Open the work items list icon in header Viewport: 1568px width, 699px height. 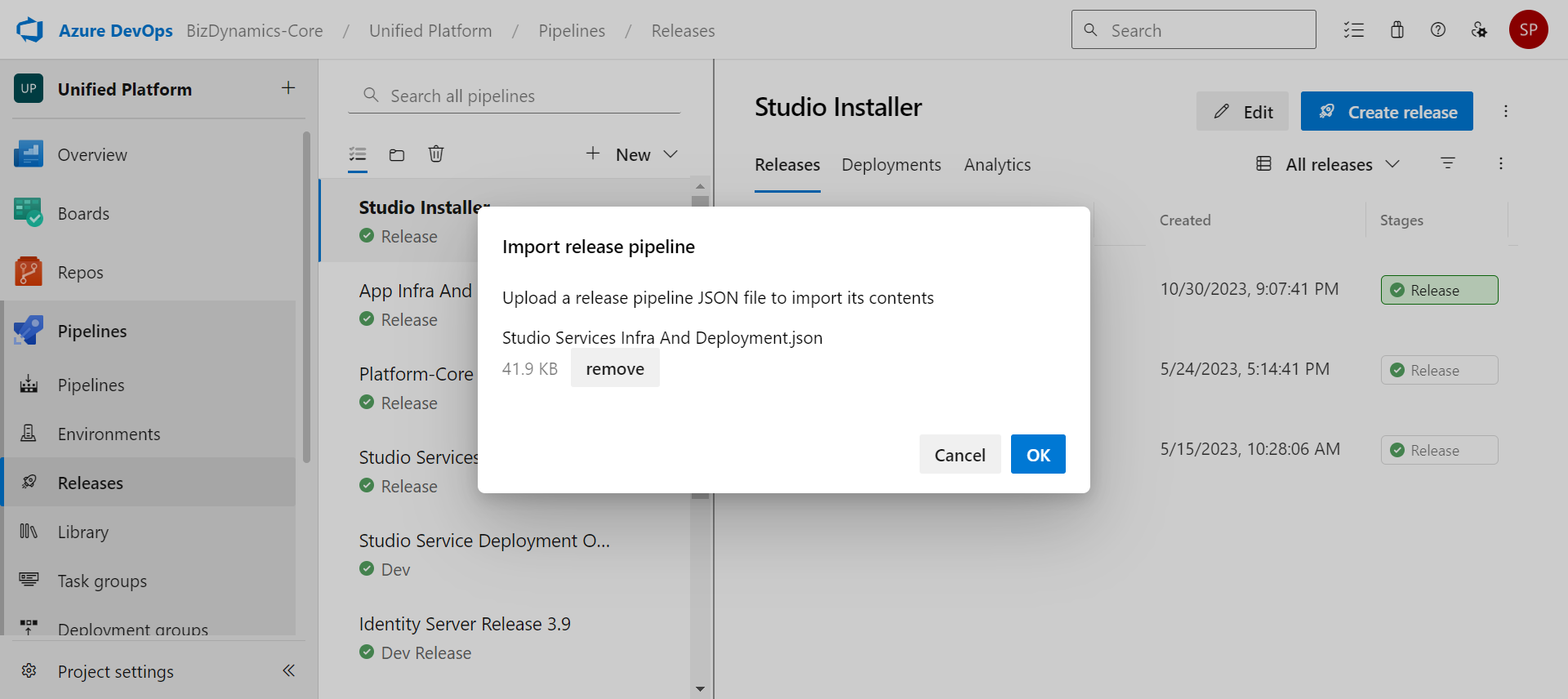click(1354, 30)
